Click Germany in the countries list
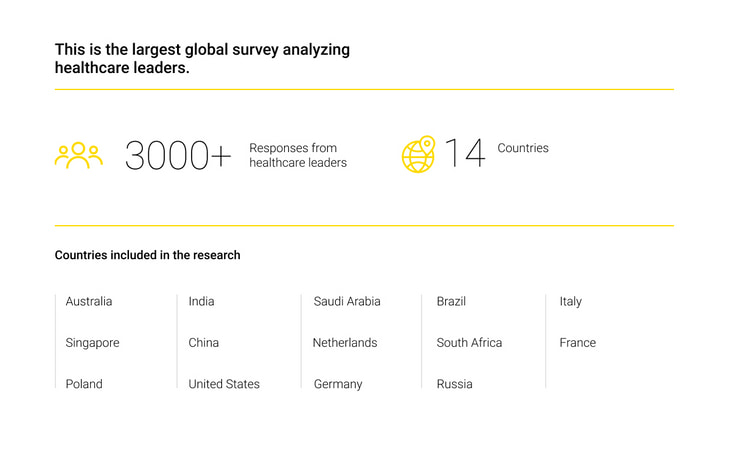Screen dimensions: 730x449 point(338,384)
